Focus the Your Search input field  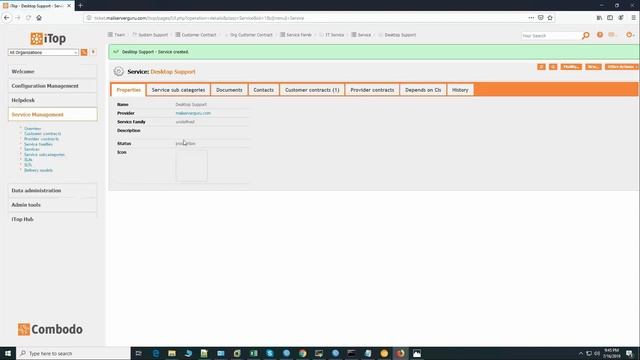550,36
